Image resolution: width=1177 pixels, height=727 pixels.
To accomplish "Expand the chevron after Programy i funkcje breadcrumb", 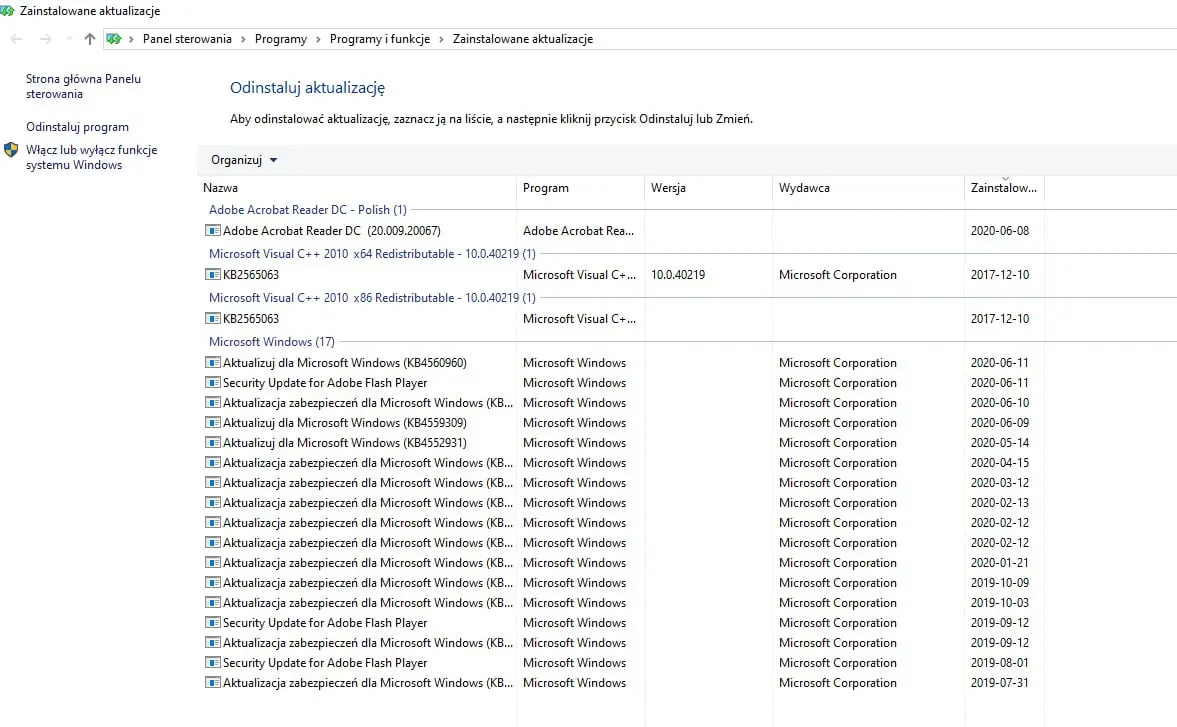I will point(441,39).
